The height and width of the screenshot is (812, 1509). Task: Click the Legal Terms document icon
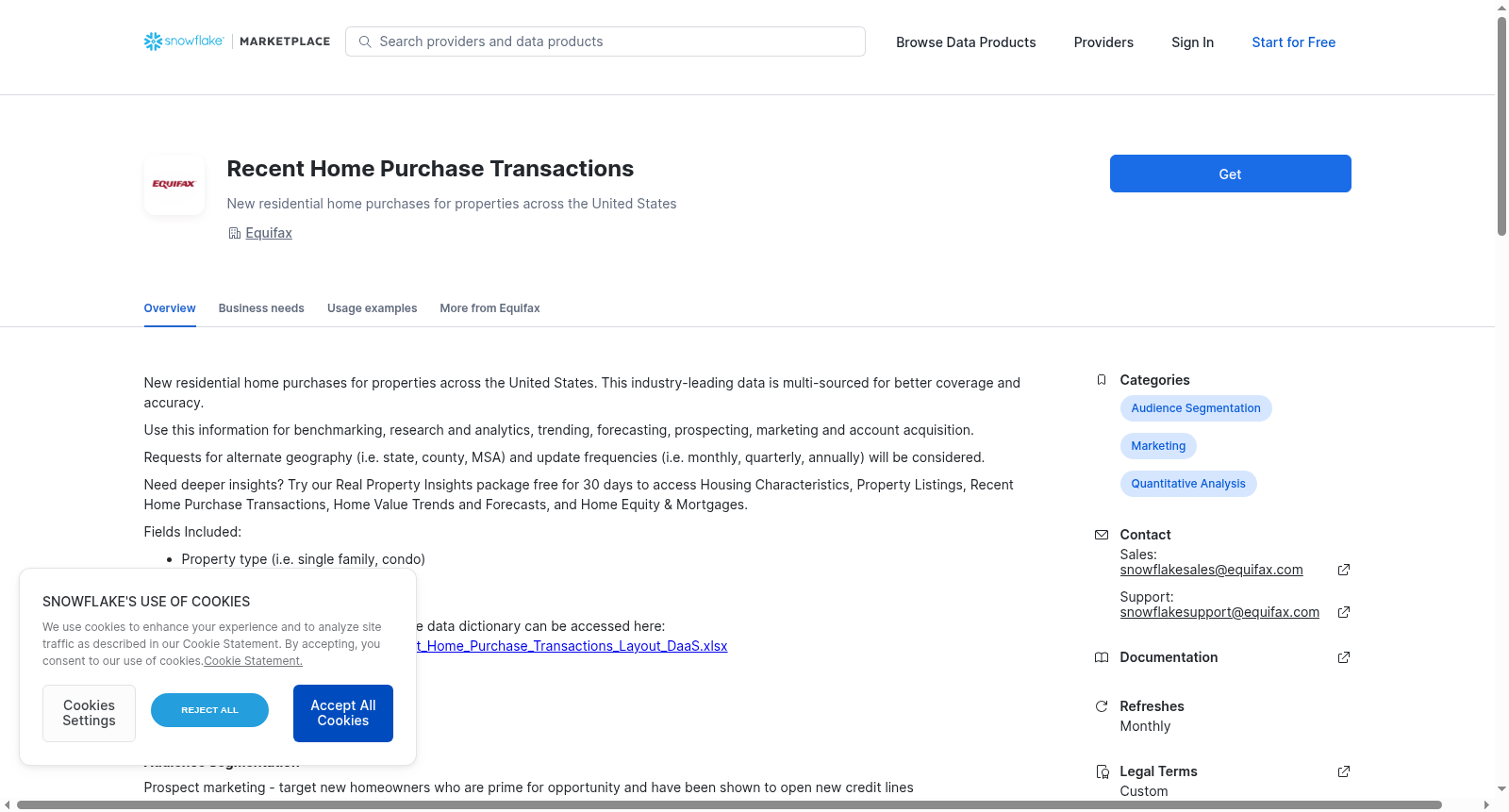tap(1102, 771)
